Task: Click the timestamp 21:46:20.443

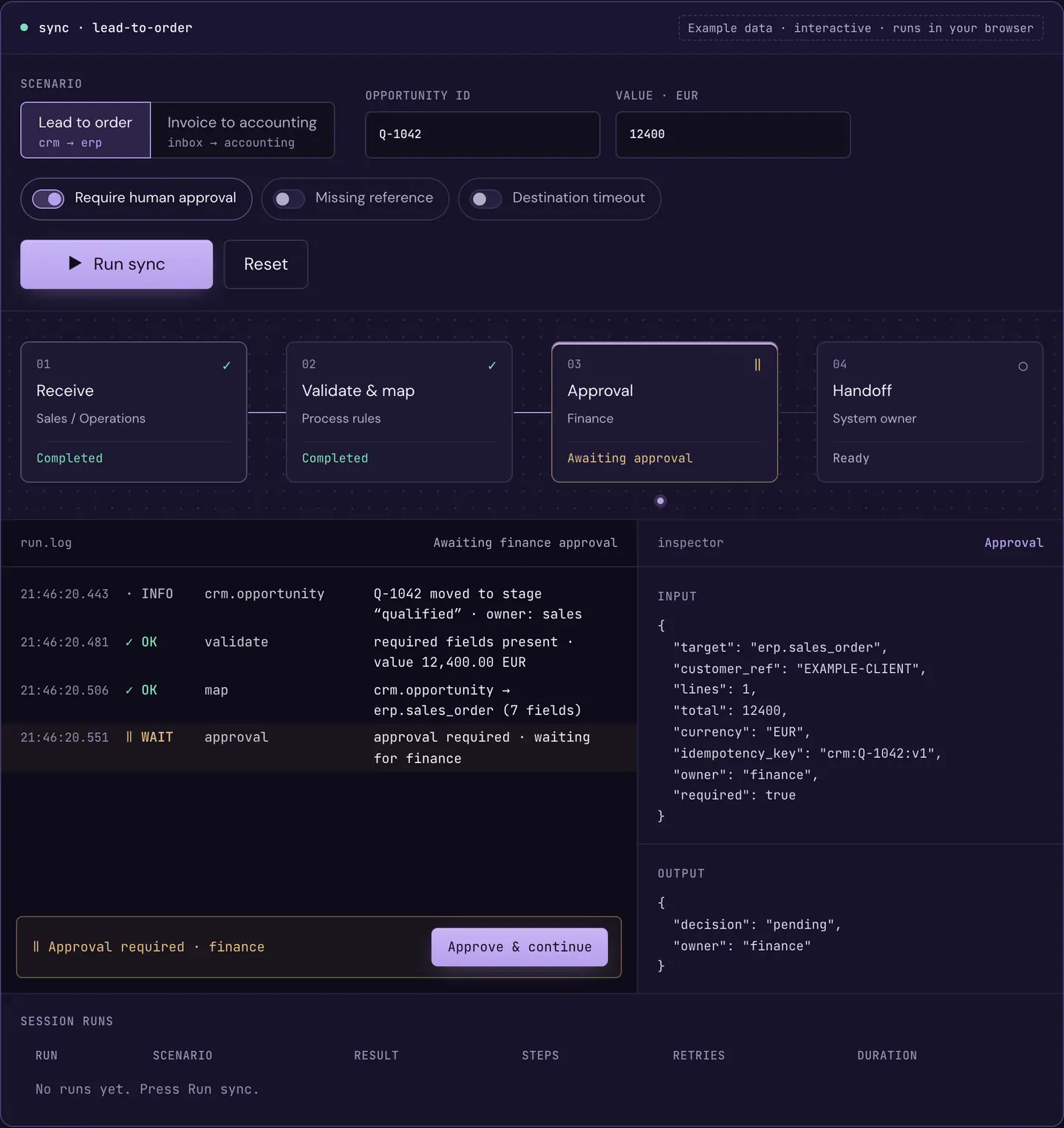Action: coord(64,594)
